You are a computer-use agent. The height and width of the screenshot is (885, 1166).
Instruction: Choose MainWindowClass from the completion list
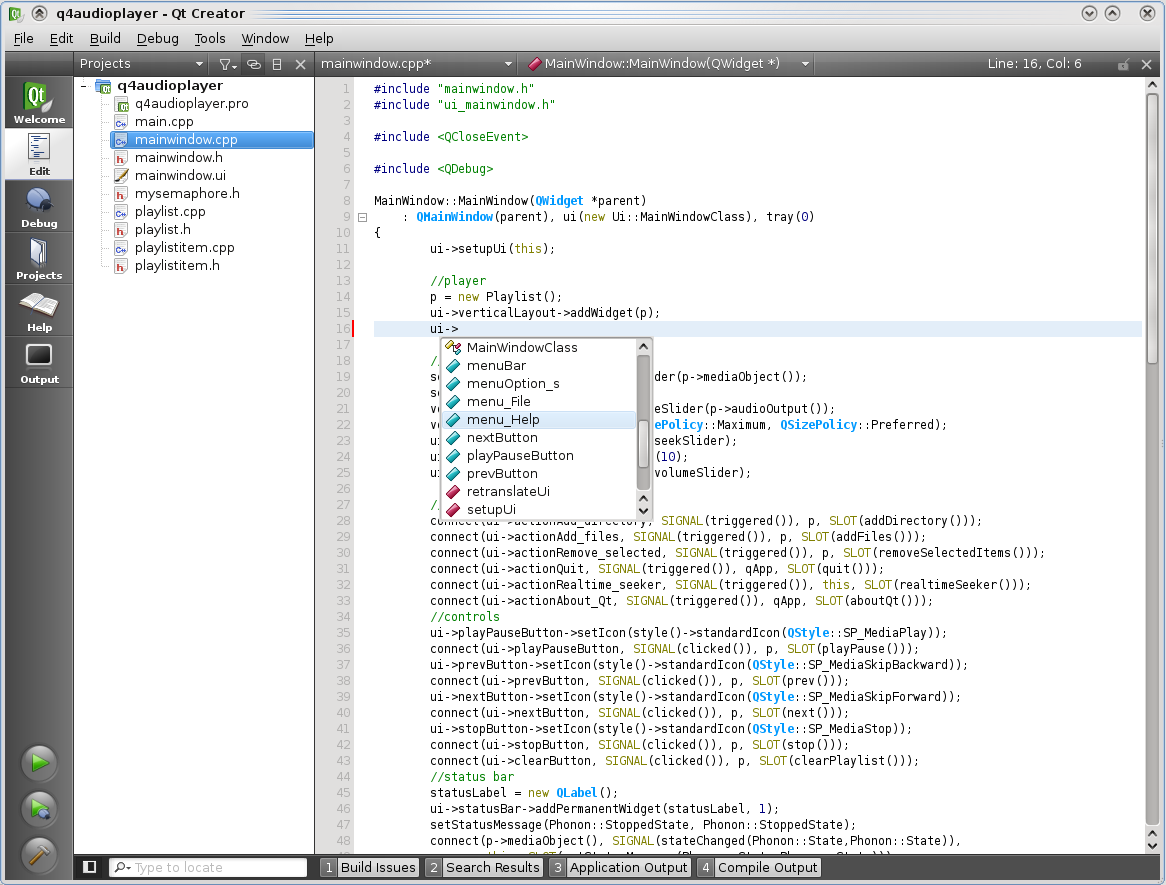pyautogui.click(x=540, y=347)
